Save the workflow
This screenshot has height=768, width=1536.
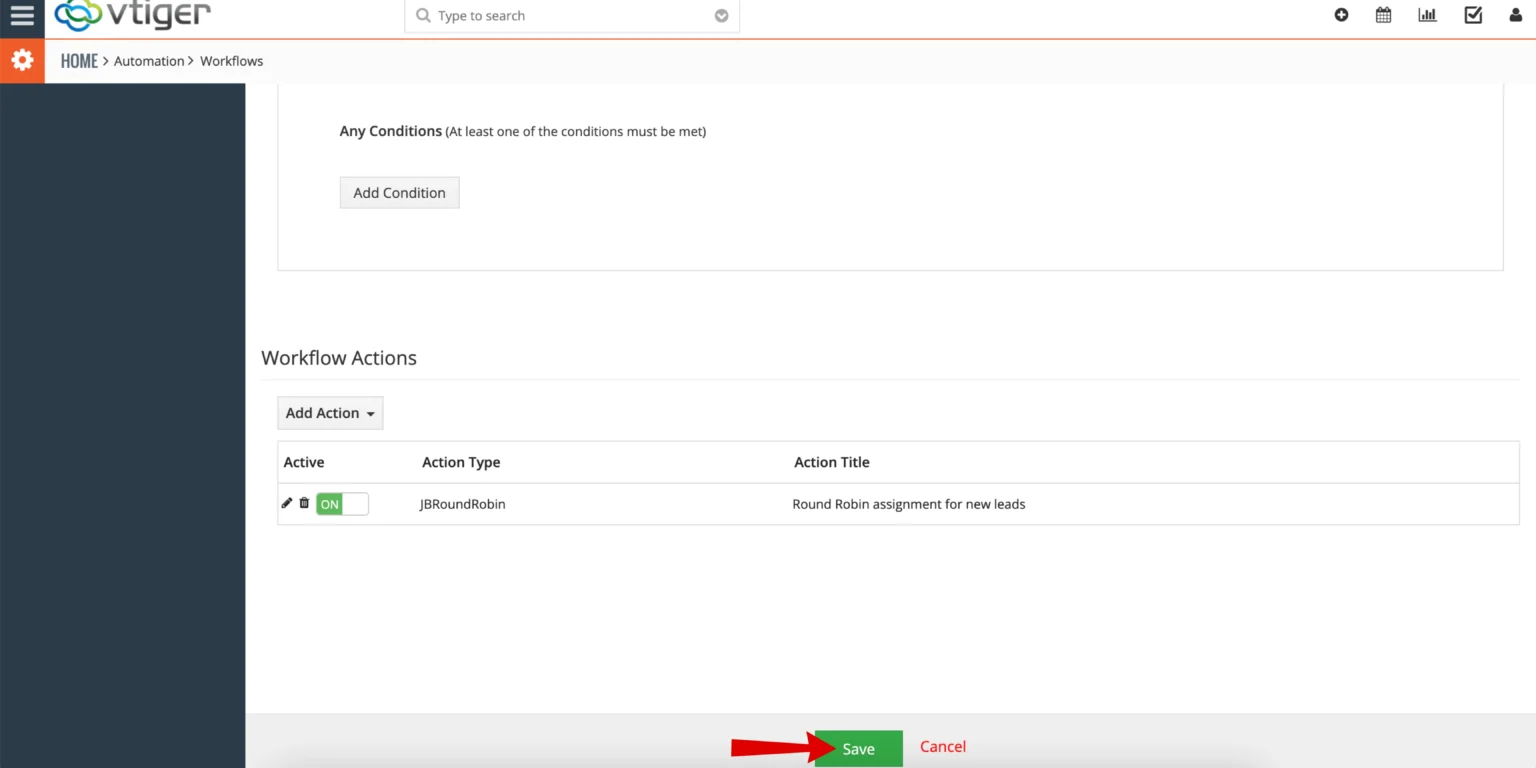858,747
